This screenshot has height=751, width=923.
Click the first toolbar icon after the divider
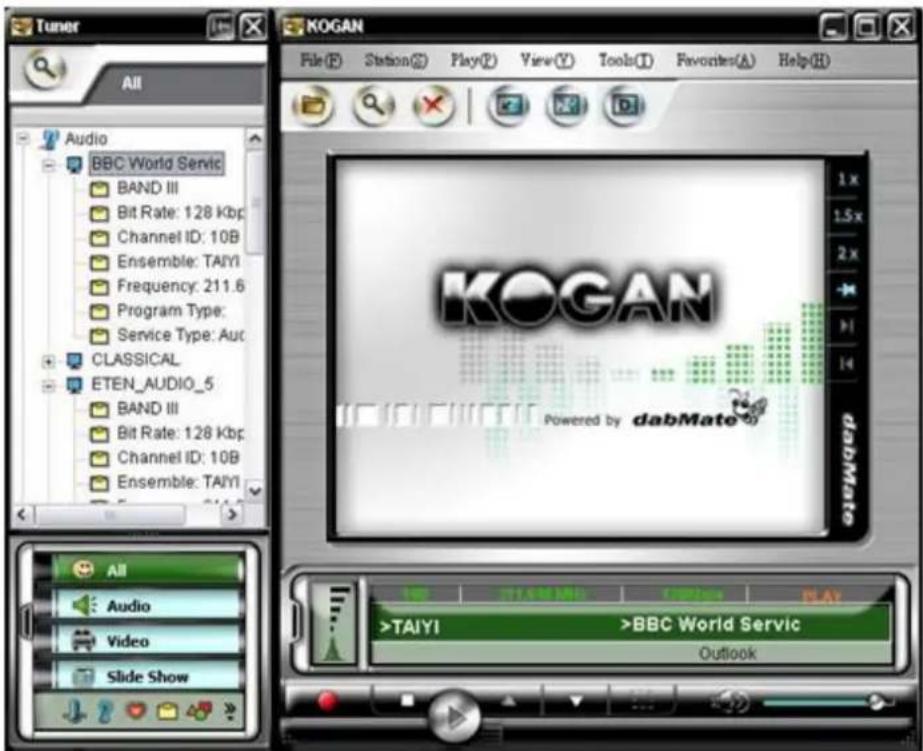tap(507, 106)
